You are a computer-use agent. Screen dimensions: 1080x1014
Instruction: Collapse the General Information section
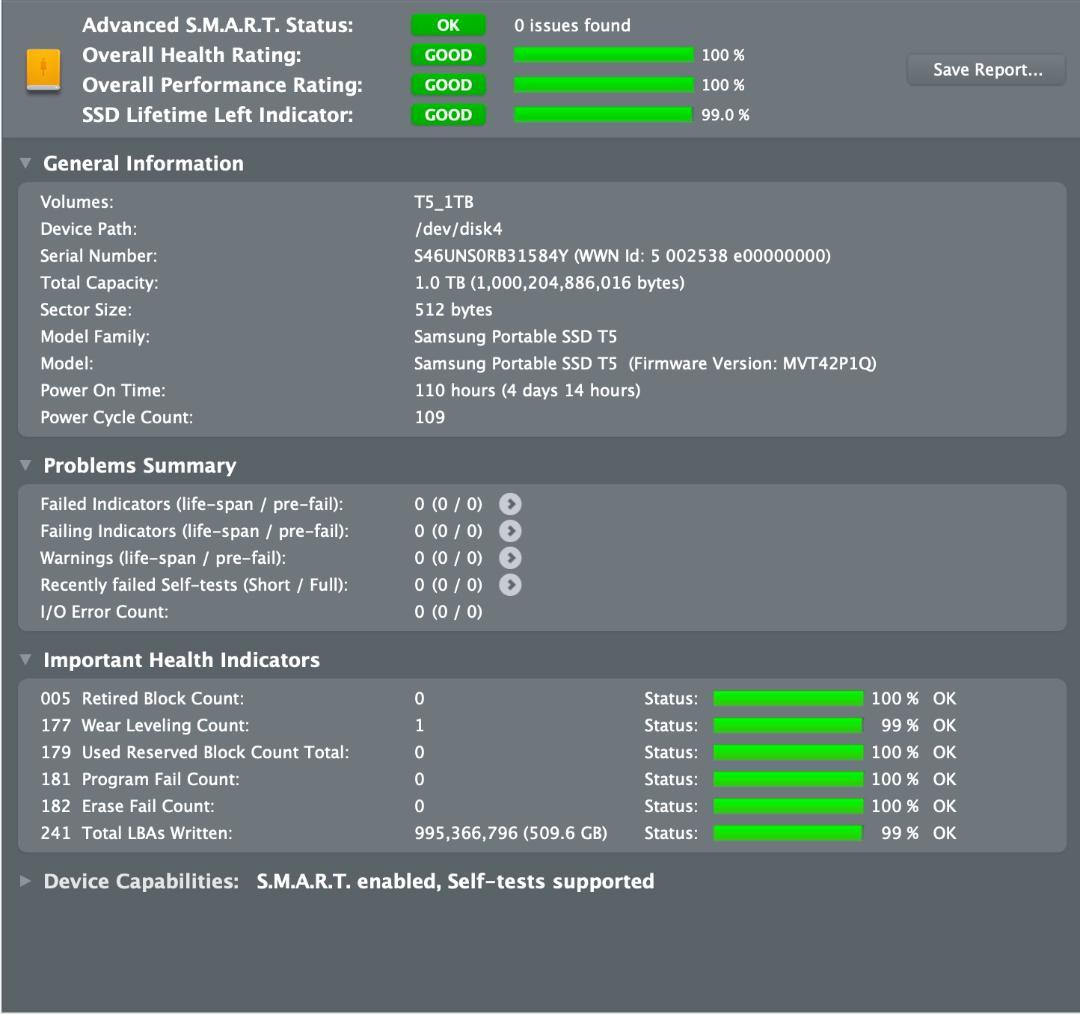click(26, 163)
